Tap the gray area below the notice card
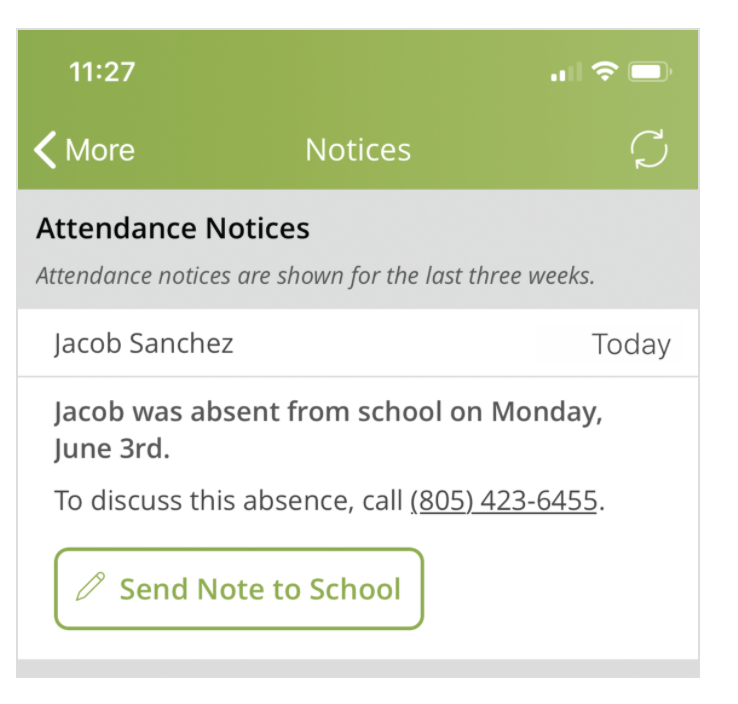The image size is (738, 704). tap(358, 668)
